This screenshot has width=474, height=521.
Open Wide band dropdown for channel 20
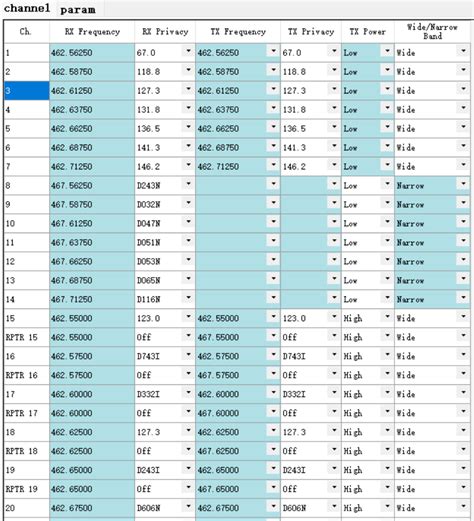[463, 507]
